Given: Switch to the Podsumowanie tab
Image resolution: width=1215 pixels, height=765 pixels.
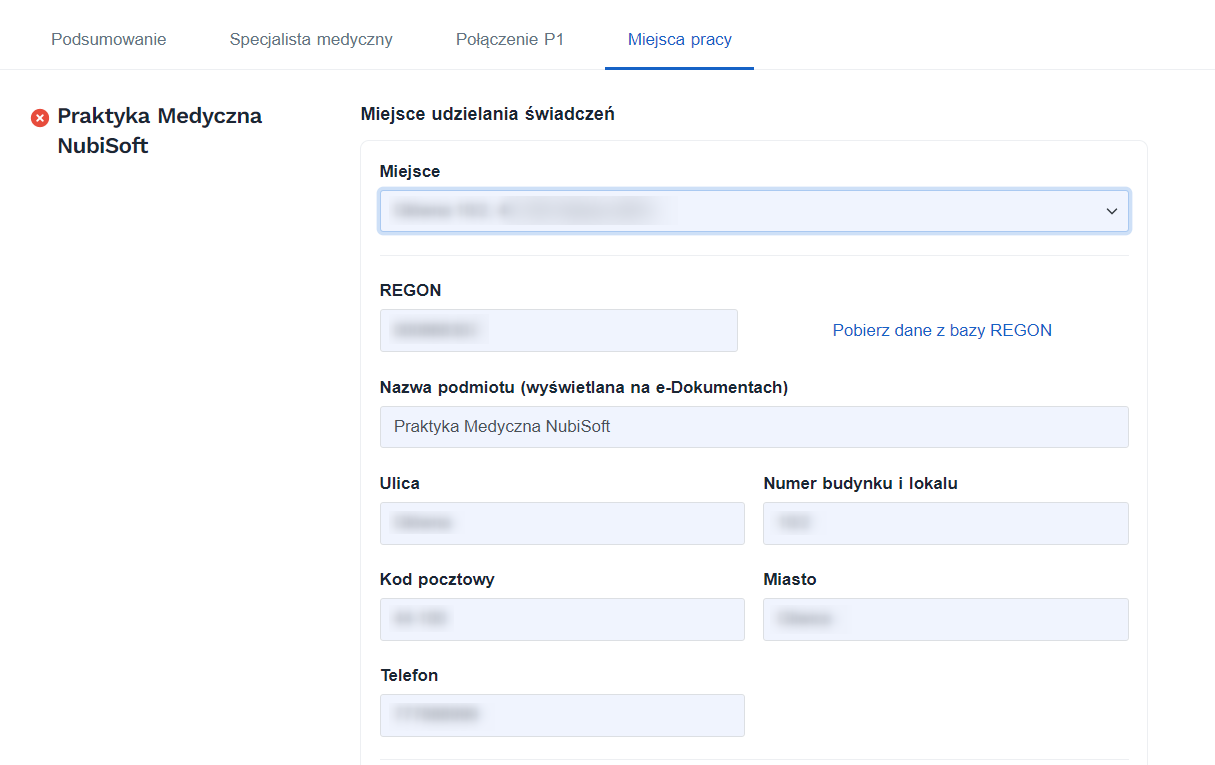Looking at the screenshot, I should click(108, 39).
